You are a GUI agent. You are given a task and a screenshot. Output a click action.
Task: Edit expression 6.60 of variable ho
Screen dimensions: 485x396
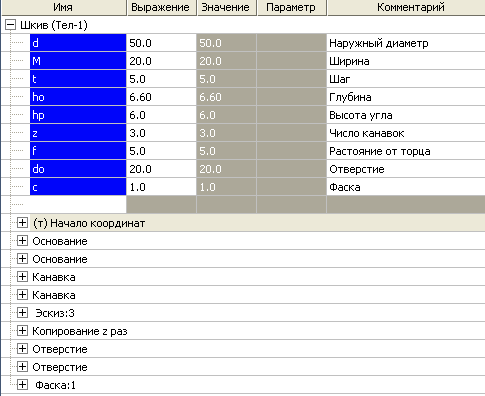(x=161, y=97)
